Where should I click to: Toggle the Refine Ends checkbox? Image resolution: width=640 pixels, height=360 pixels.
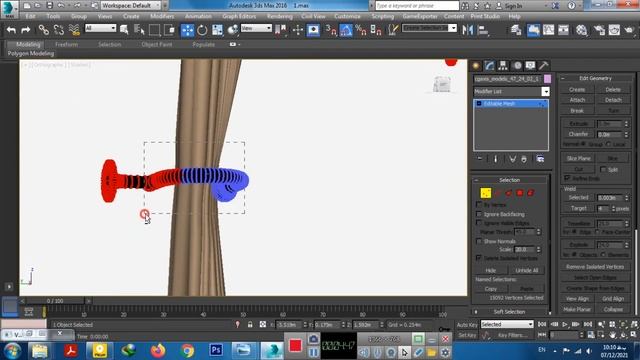coord(567,178)
